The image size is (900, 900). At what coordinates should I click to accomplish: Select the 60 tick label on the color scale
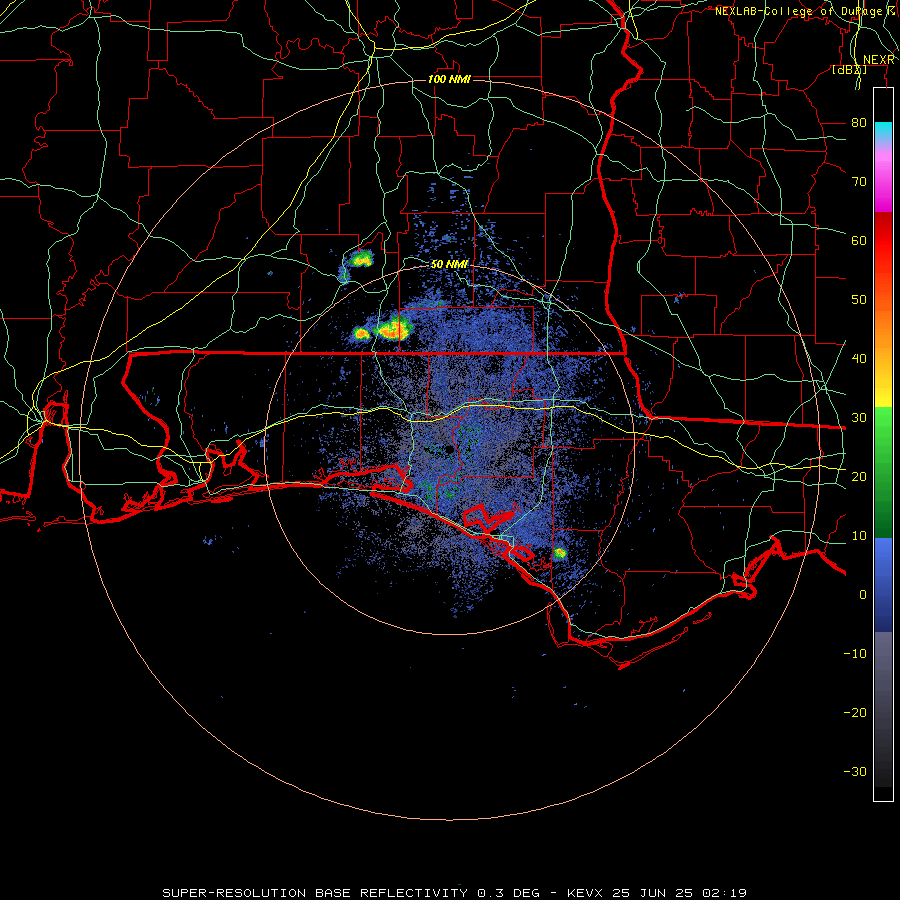click(859, 240)
